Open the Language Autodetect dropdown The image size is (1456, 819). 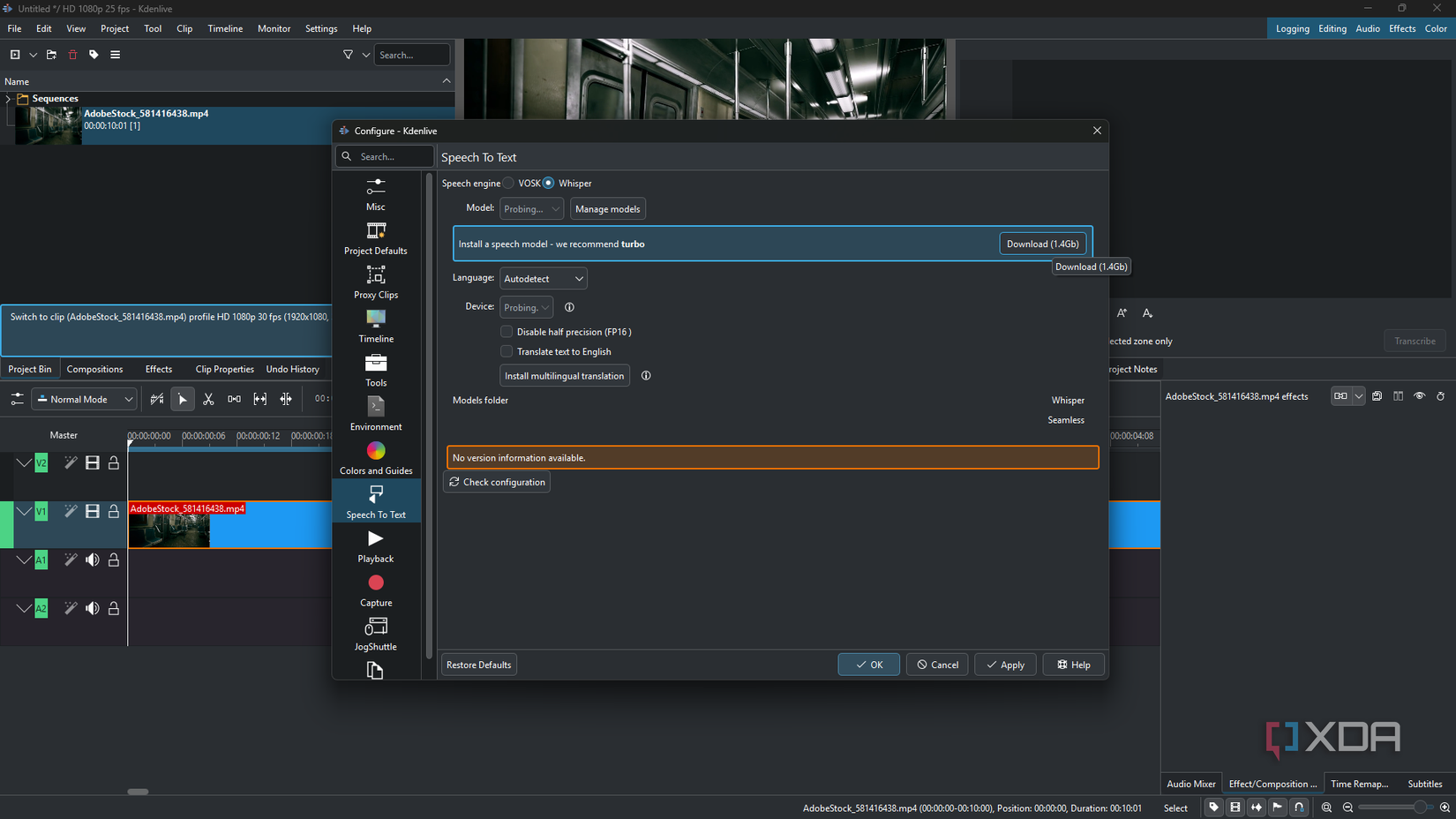(543, 279)
